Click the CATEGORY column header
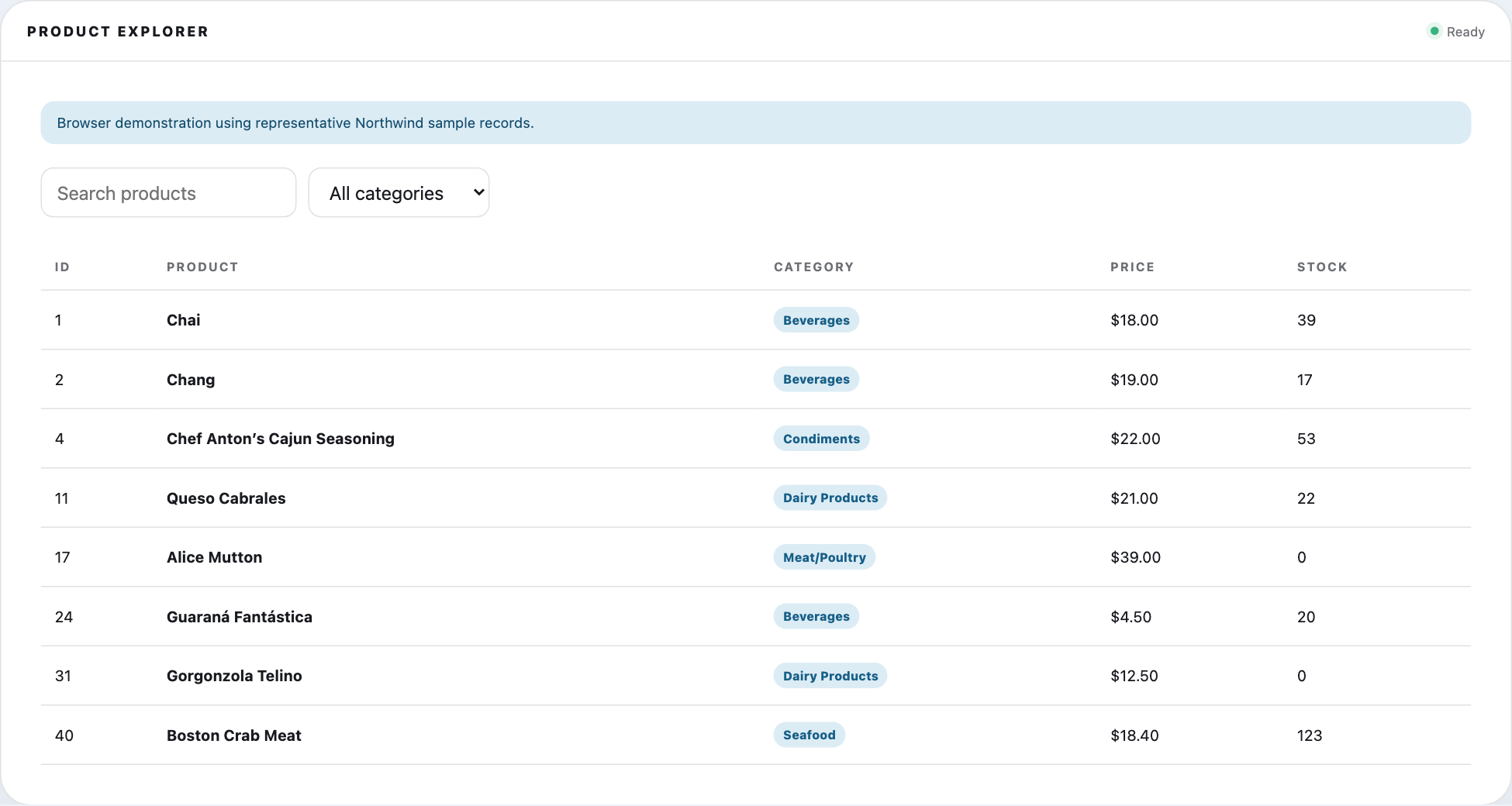 point(813,267)
